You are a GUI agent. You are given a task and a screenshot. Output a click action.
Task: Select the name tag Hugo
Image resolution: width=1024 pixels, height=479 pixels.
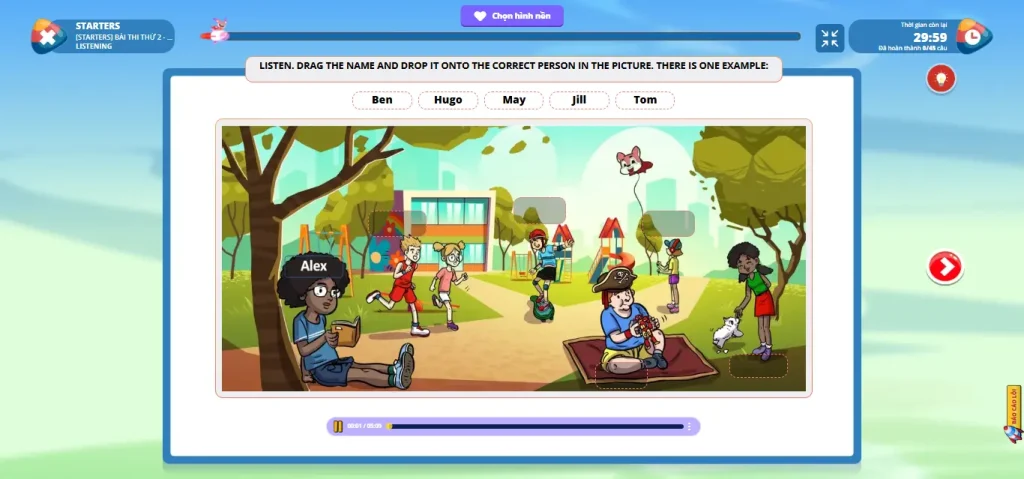pos(448,100)
